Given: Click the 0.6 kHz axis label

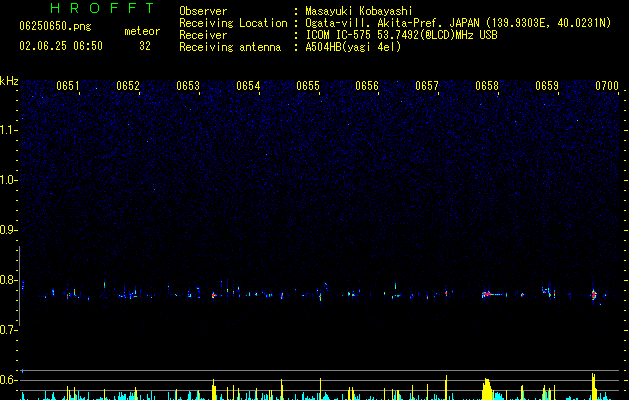Looking at the screenshot, I should click(x=9, y=380).
